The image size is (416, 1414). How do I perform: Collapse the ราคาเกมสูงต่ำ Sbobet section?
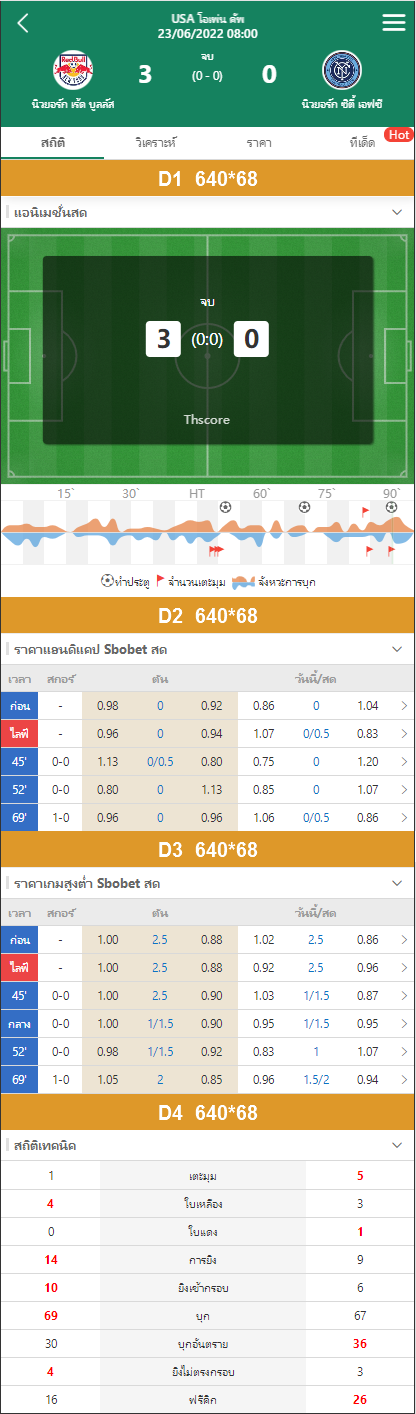point(397,884)
